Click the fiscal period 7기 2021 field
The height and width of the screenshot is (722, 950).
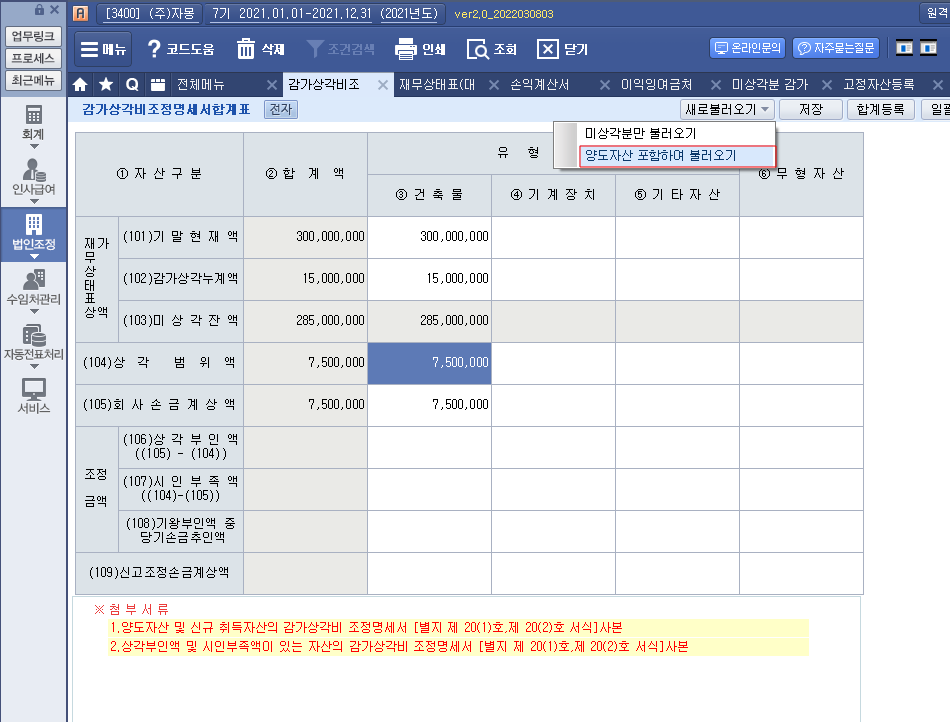324,13
